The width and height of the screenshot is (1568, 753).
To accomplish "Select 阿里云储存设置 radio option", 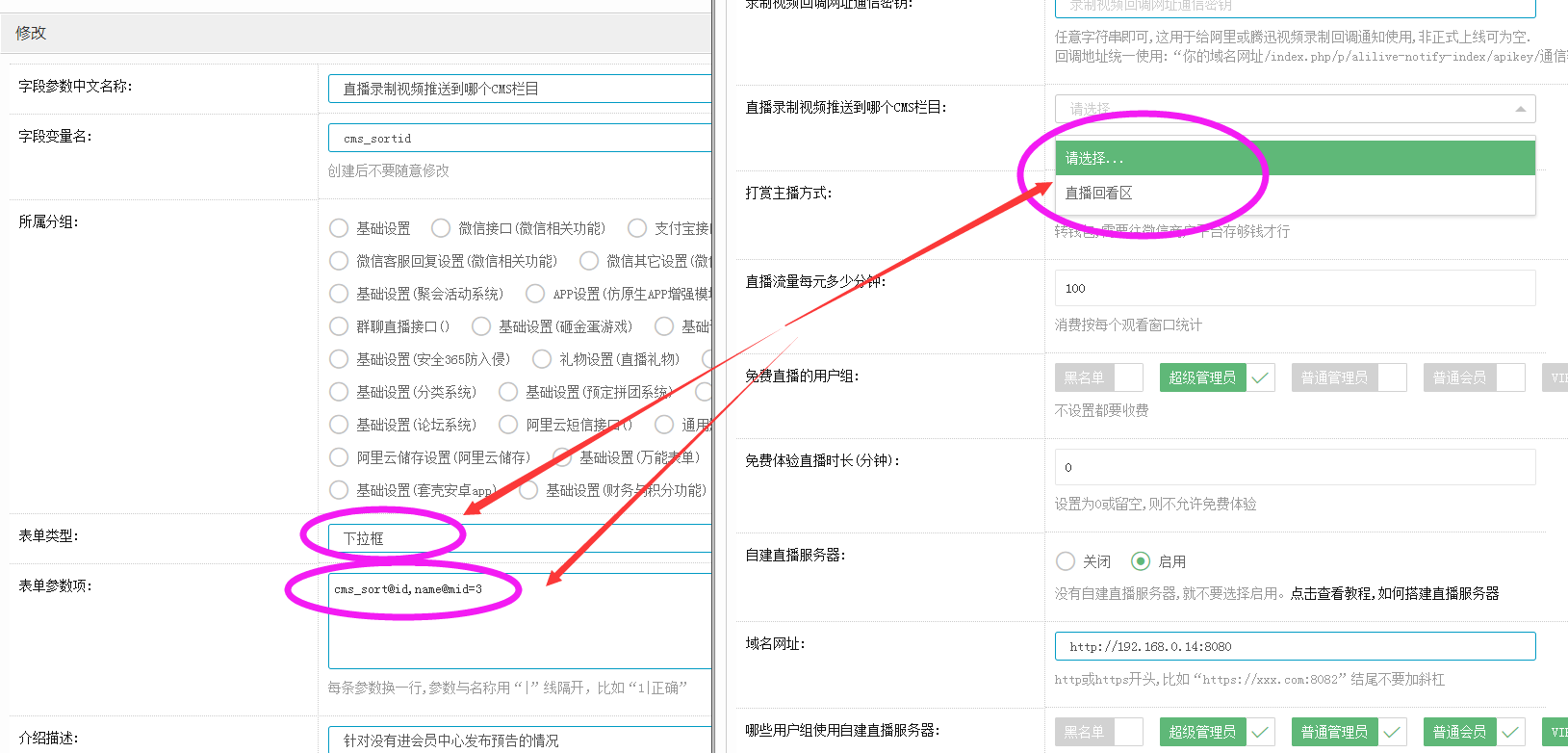I will coord(339,457).
